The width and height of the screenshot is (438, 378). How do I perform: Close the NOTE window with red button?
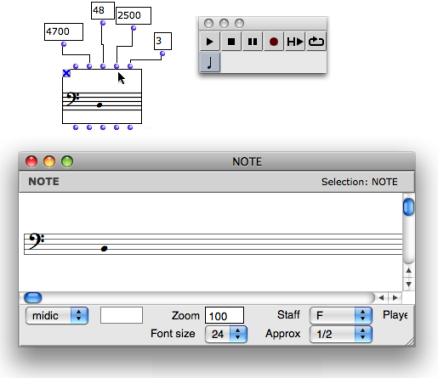point(31,161)
